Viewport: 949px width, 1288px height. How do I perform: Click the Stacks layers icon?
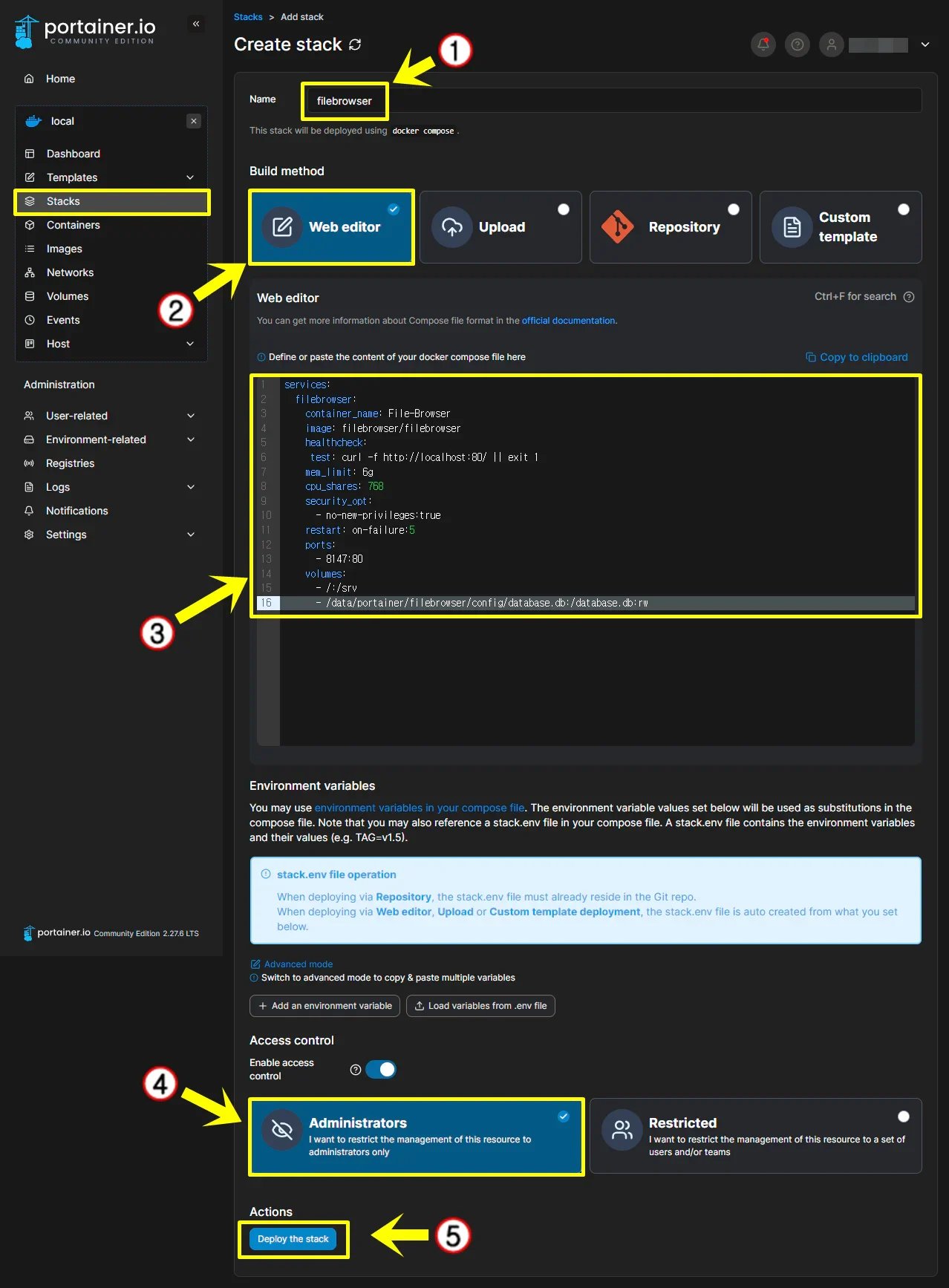click(30, 201)
